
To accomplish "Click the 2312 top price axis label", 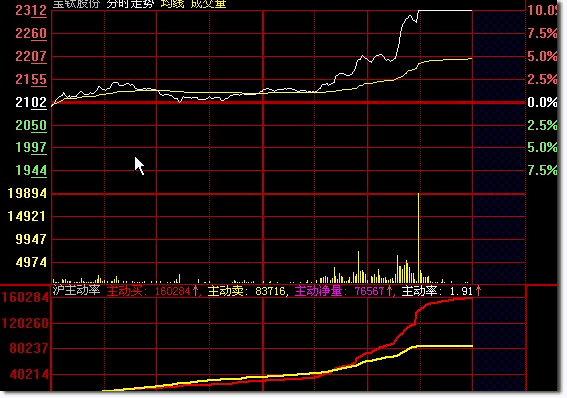I will pos(31,10).
